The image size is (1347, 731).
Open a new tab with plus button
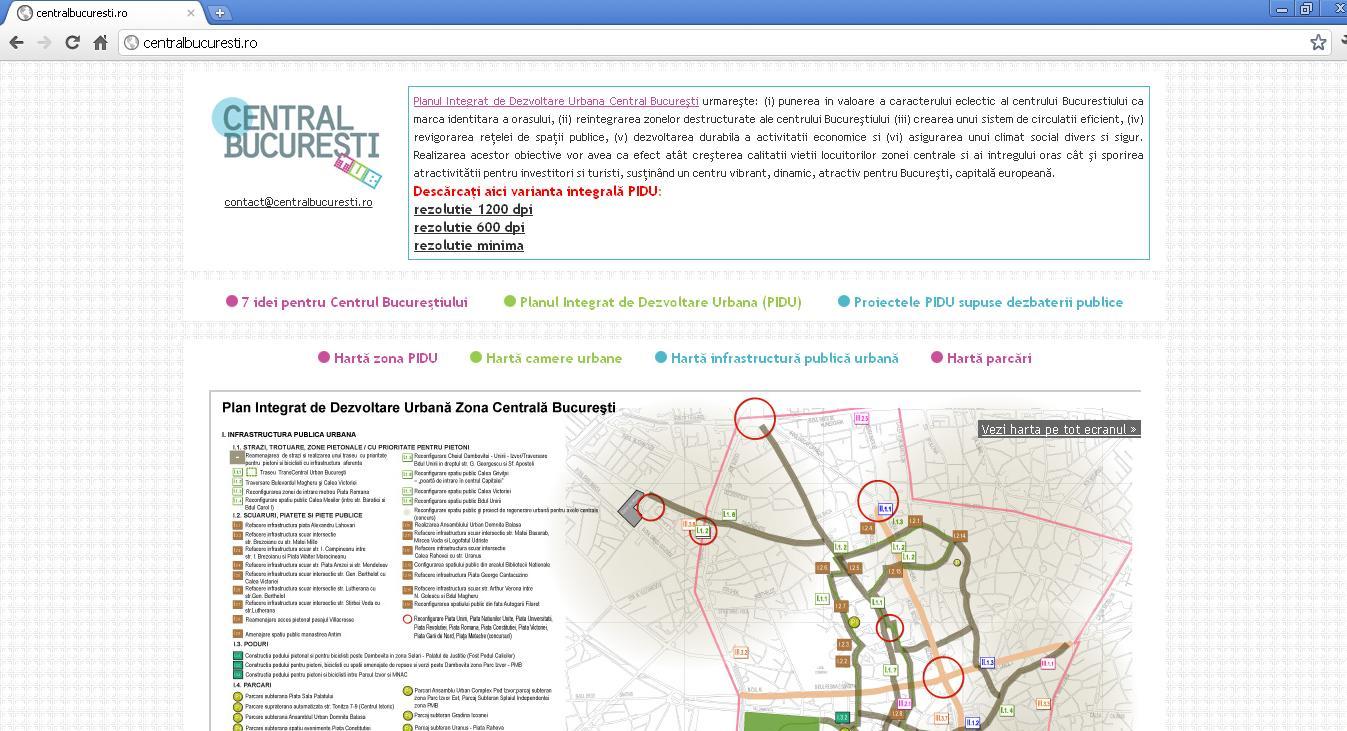pos(219,13)
